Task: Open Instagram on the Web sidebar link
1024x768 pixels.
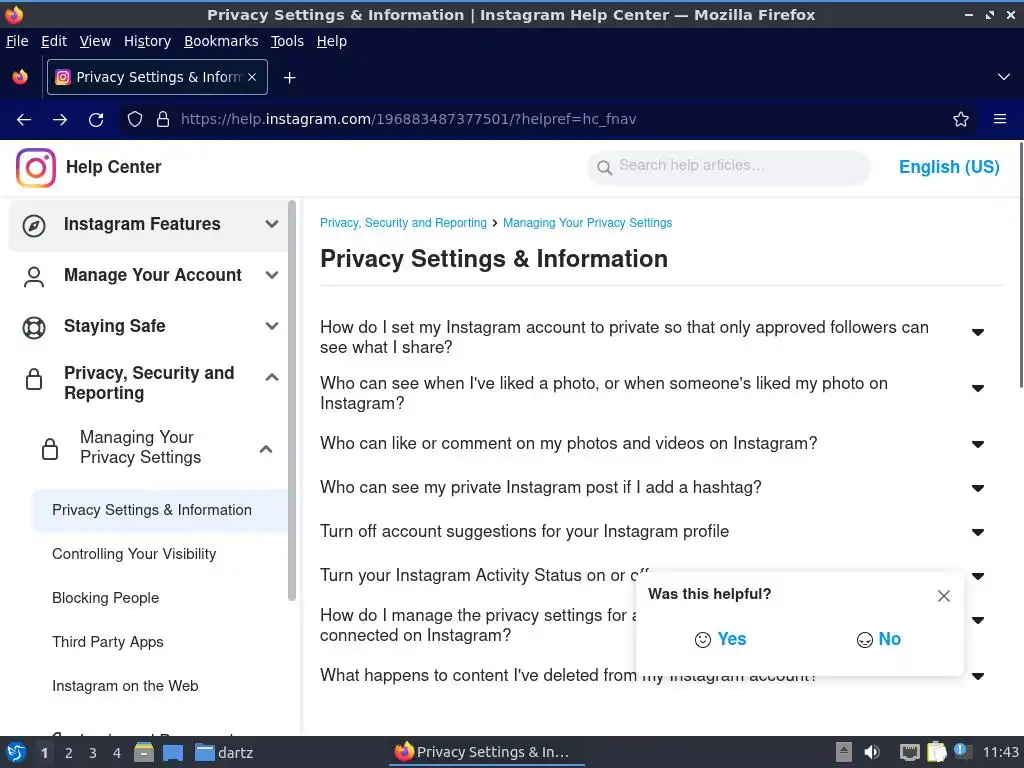Action: pos(125,686)
